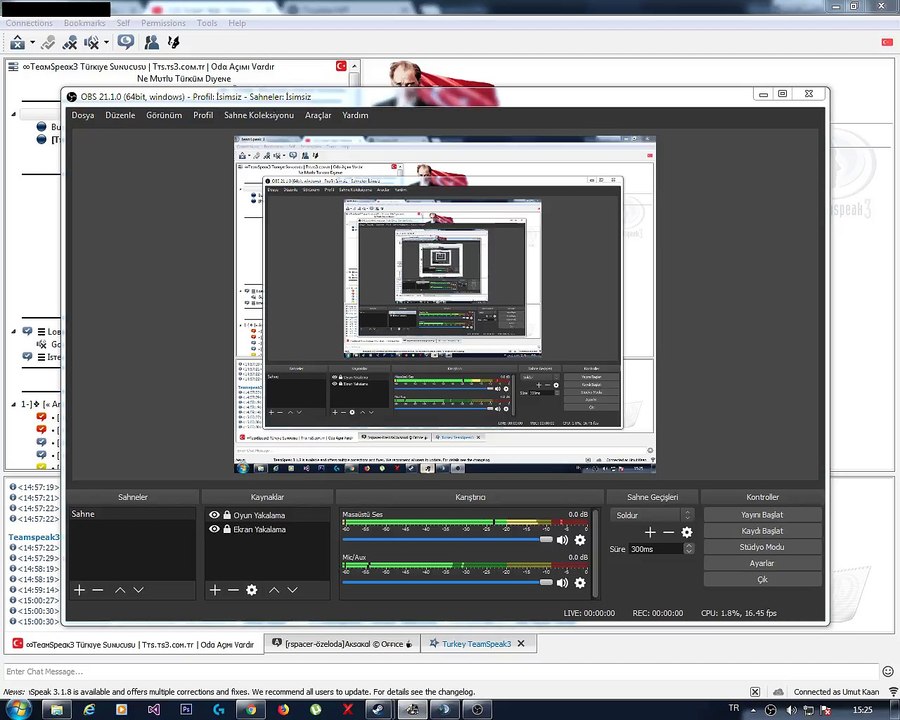This screenshot has height=720, width=900.
Task: Open transition settings gear under Soldur
Action: pyautogui.click(x=686, y=532)
